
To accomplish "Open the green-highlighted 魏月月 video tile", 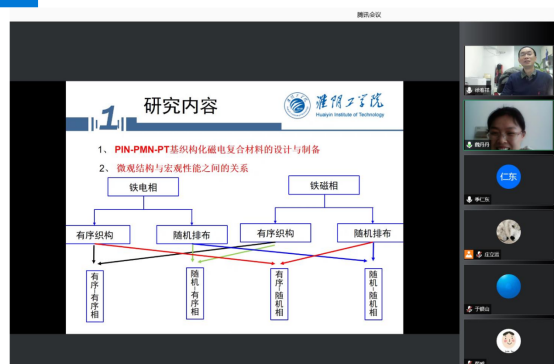I will [x=508, y=125].
